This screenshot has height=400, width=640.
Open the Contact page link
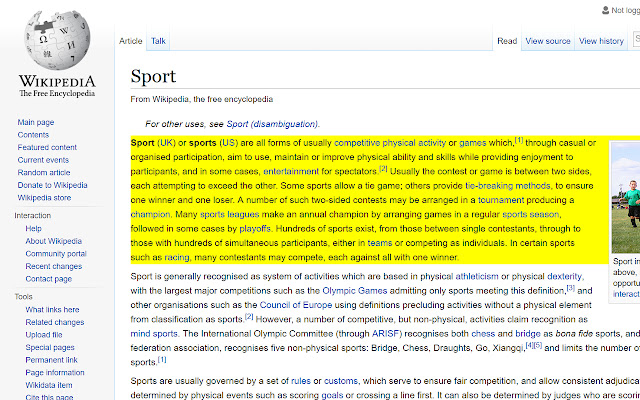coord(49,279)
